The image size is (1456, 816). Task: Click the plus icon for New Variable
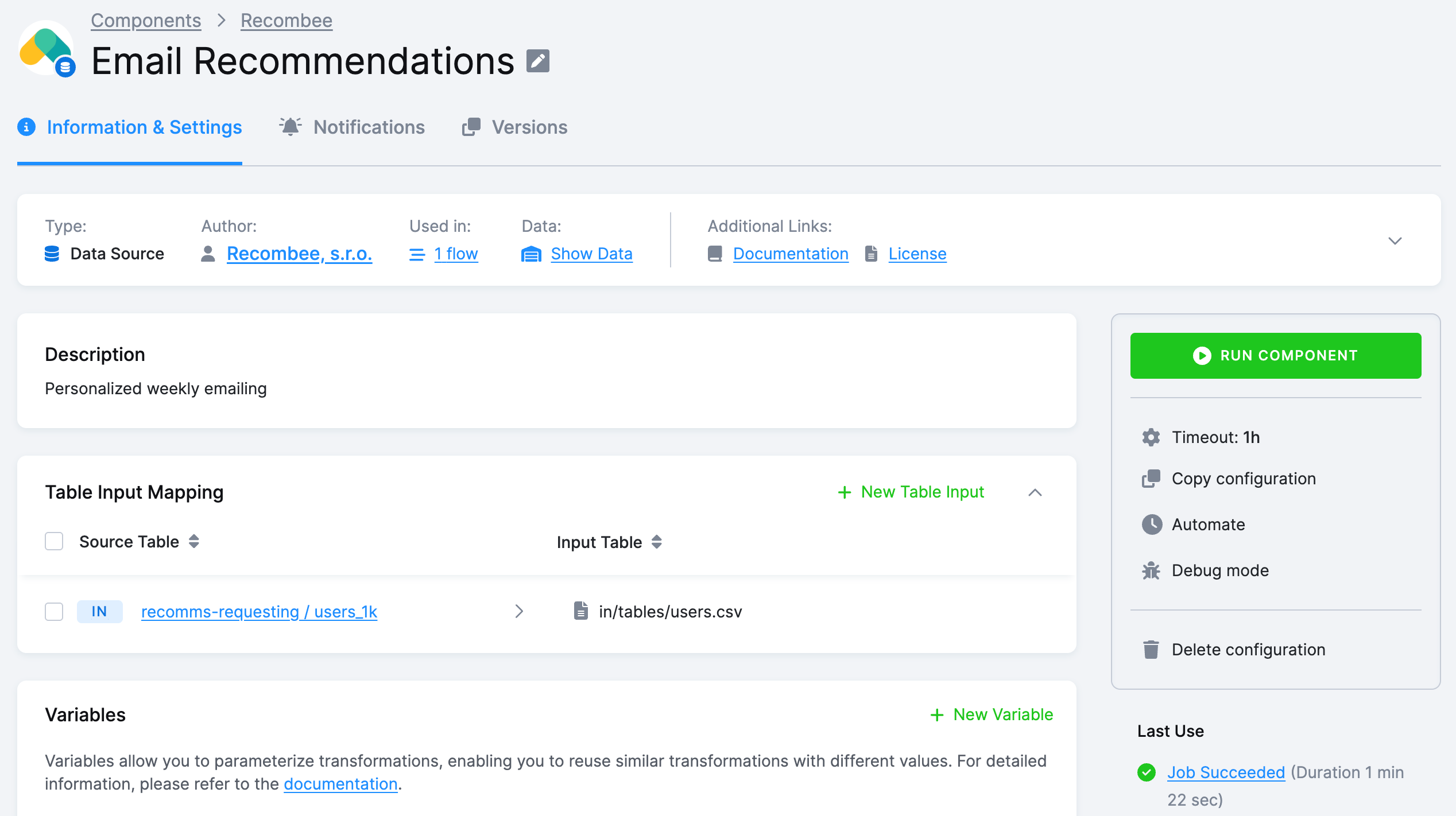(937, 715)
